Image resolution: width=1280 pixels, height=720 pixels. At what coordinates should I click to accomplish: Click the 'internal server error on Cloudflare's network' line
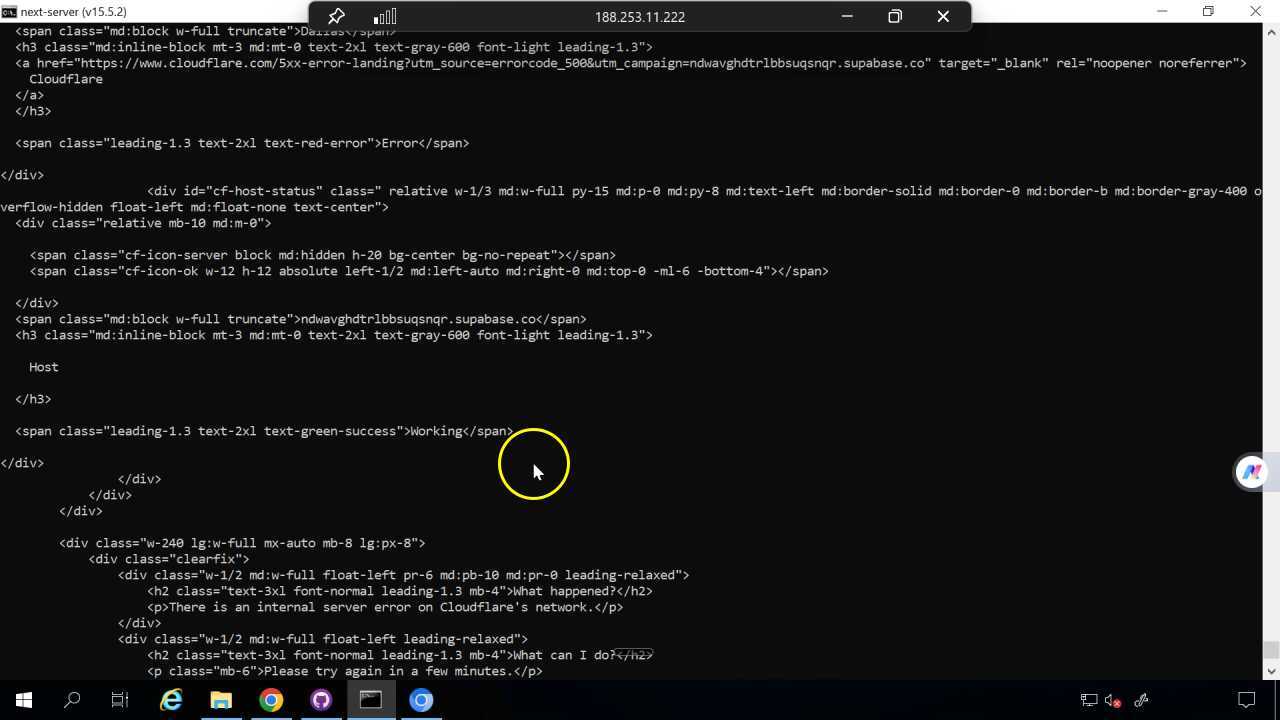[385, 607]
